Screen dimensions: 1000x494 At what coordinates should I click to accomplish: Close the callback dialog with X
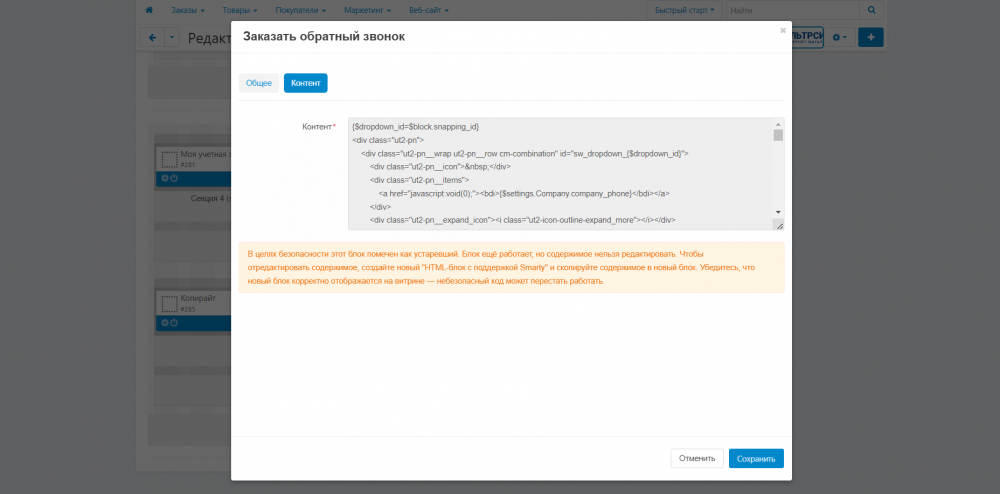[x=782, y=31]
